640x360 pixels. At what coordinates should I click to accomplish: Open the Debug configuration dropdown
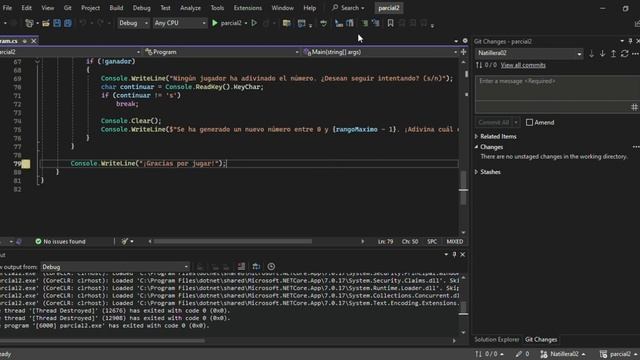click(133, 23)
